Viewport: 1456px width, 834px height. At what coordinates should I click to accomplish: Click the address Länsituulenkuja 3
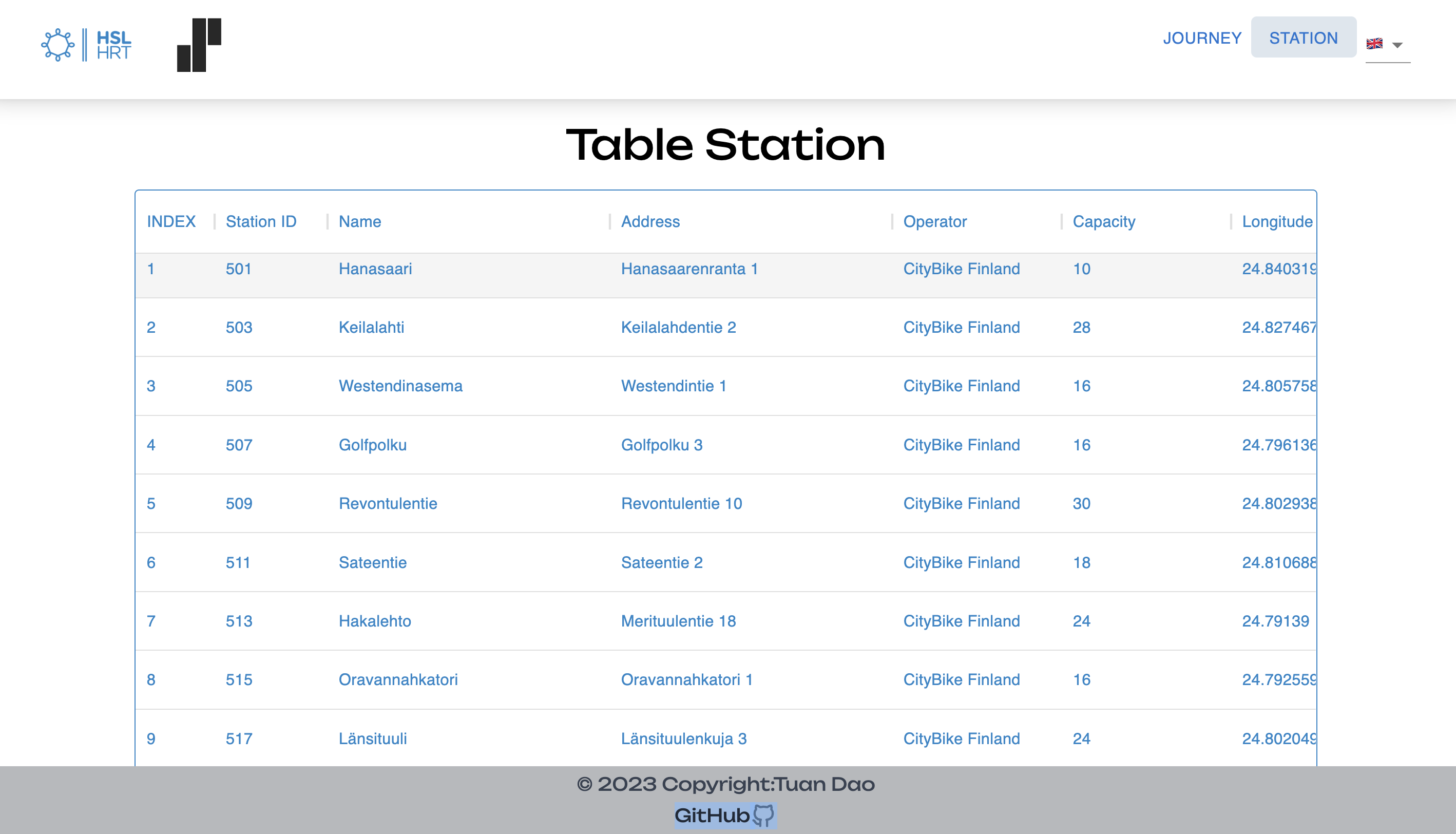(x=683, y=738)
